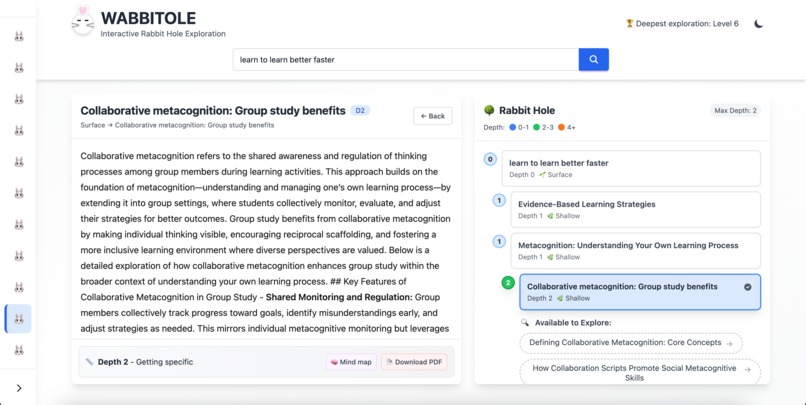This screenshot has height=405, width=806.
Task: Click the Download PDF button
Action: 414,362
